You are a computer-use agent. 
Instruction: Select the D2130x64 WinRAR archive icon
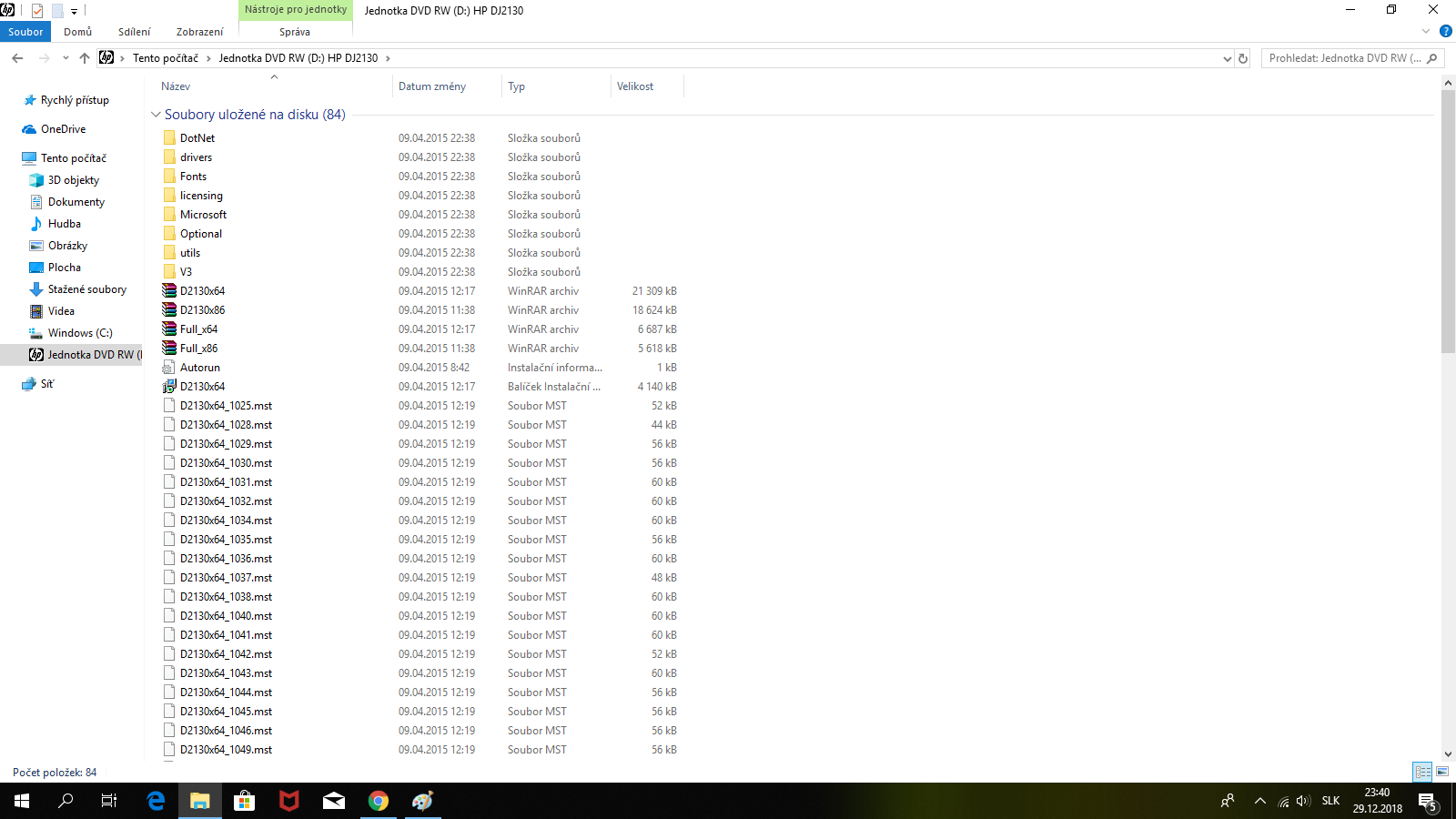point(169,291)
